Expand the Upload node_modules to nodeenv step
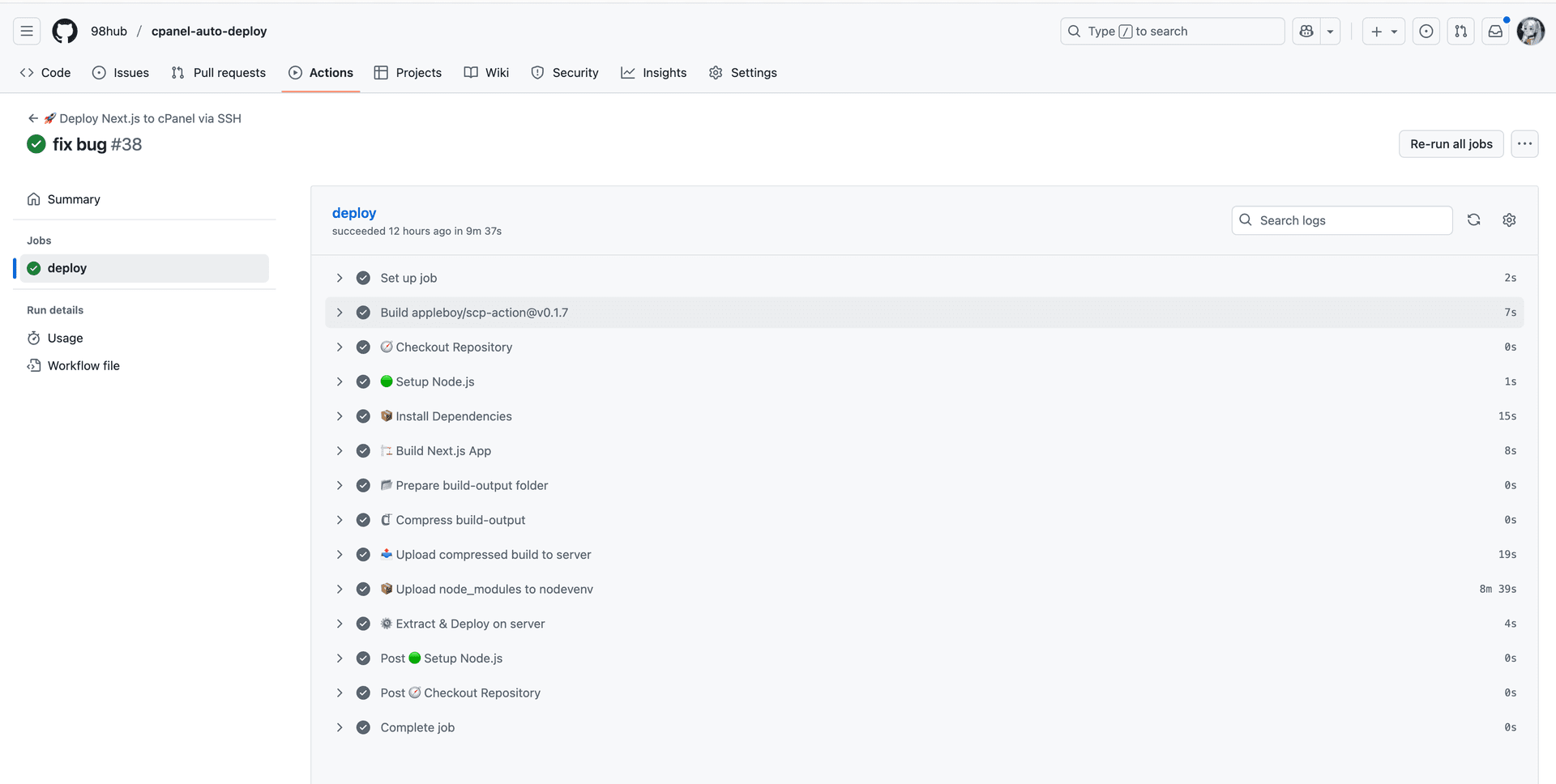 (x=340, y=589)
